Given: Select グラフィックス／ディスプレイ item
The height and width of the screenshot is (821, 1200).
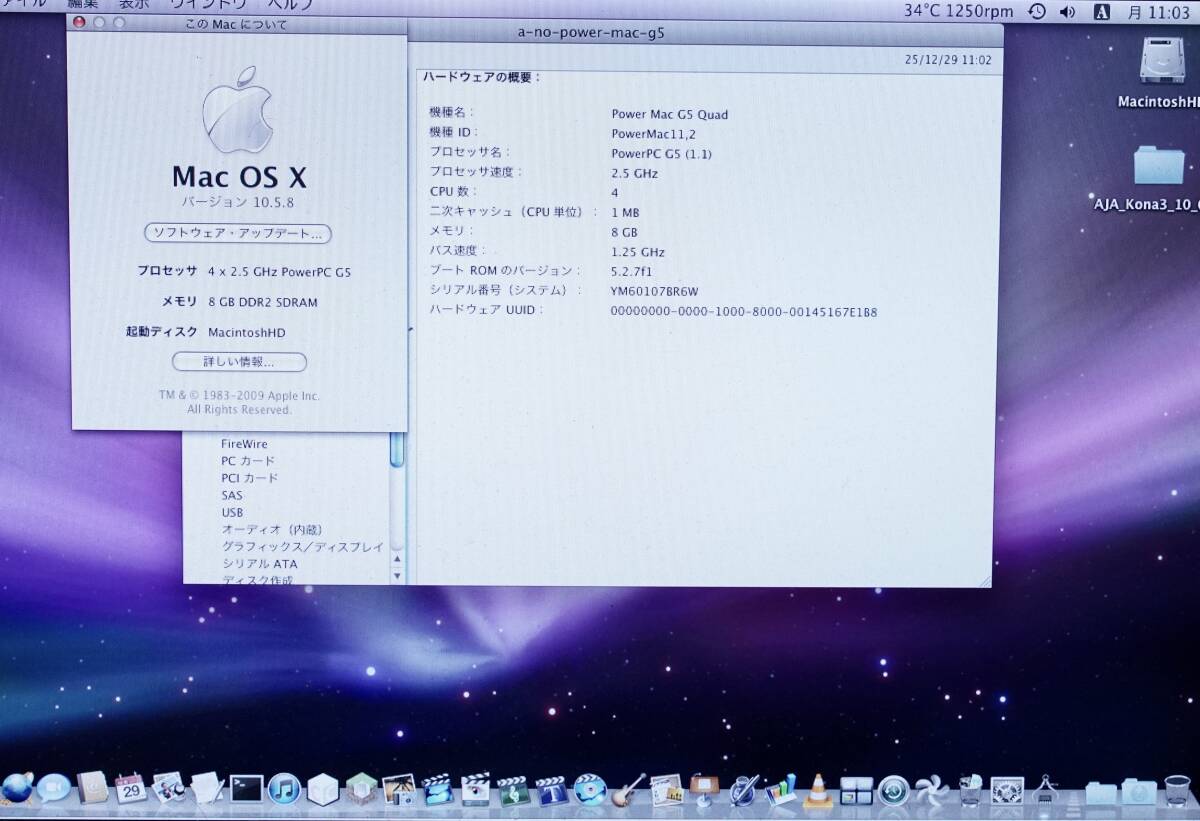Looking at the screenshot, I should (303, 547).
